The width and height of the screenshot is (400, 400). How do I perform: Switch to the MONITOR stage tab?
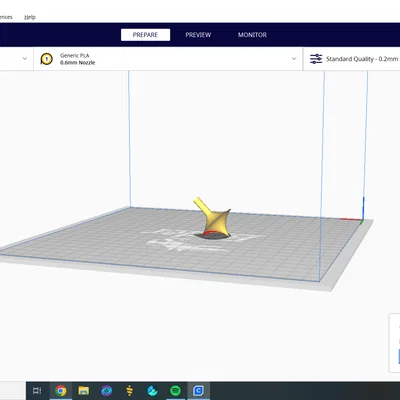pos(252,35)
